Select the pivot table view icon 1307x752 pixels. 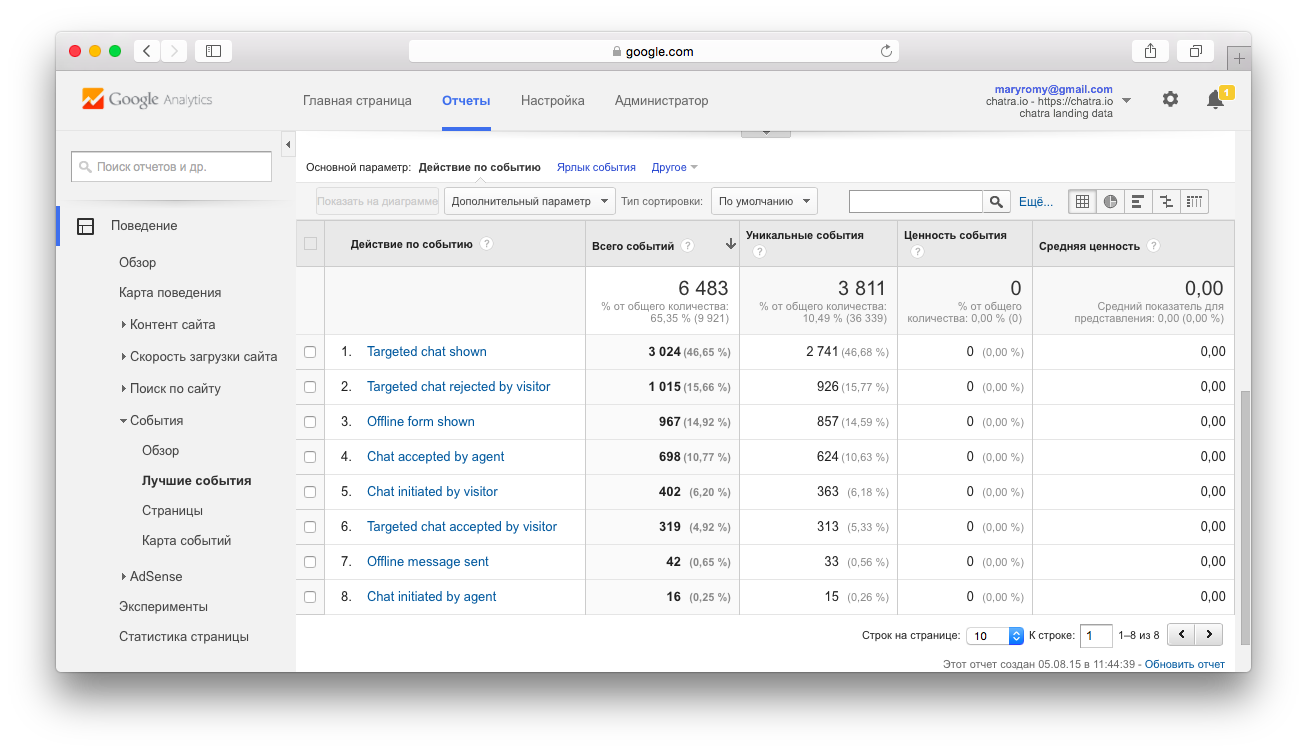pos(1194,202)
